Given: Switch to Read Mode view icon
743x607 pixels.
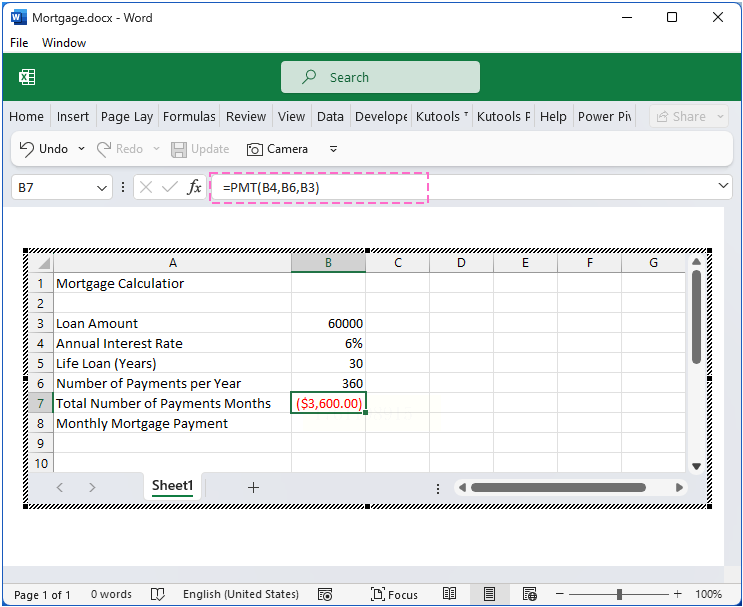Looking at the screenshot, I should pyautogui.click(x=450, y=594).
